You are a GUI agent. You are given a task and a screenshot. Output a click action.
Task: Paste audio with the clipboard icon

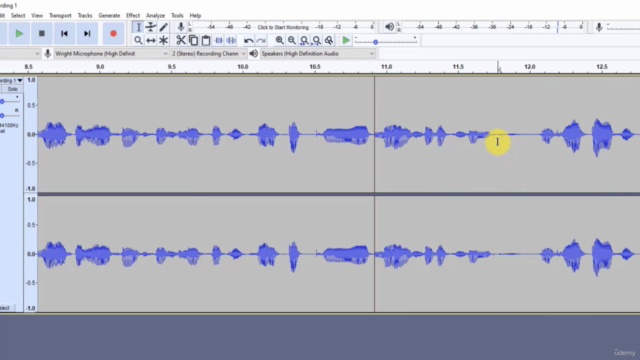coord(206,40)
